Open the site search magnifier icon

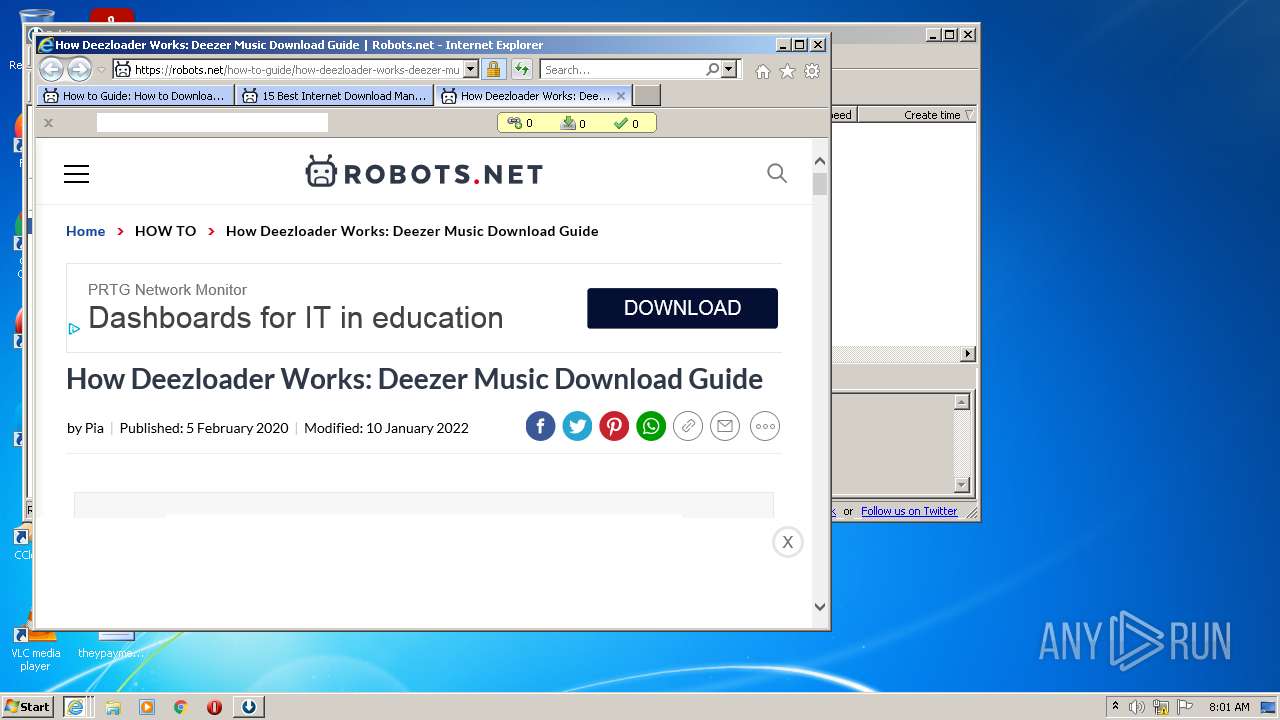777,173
